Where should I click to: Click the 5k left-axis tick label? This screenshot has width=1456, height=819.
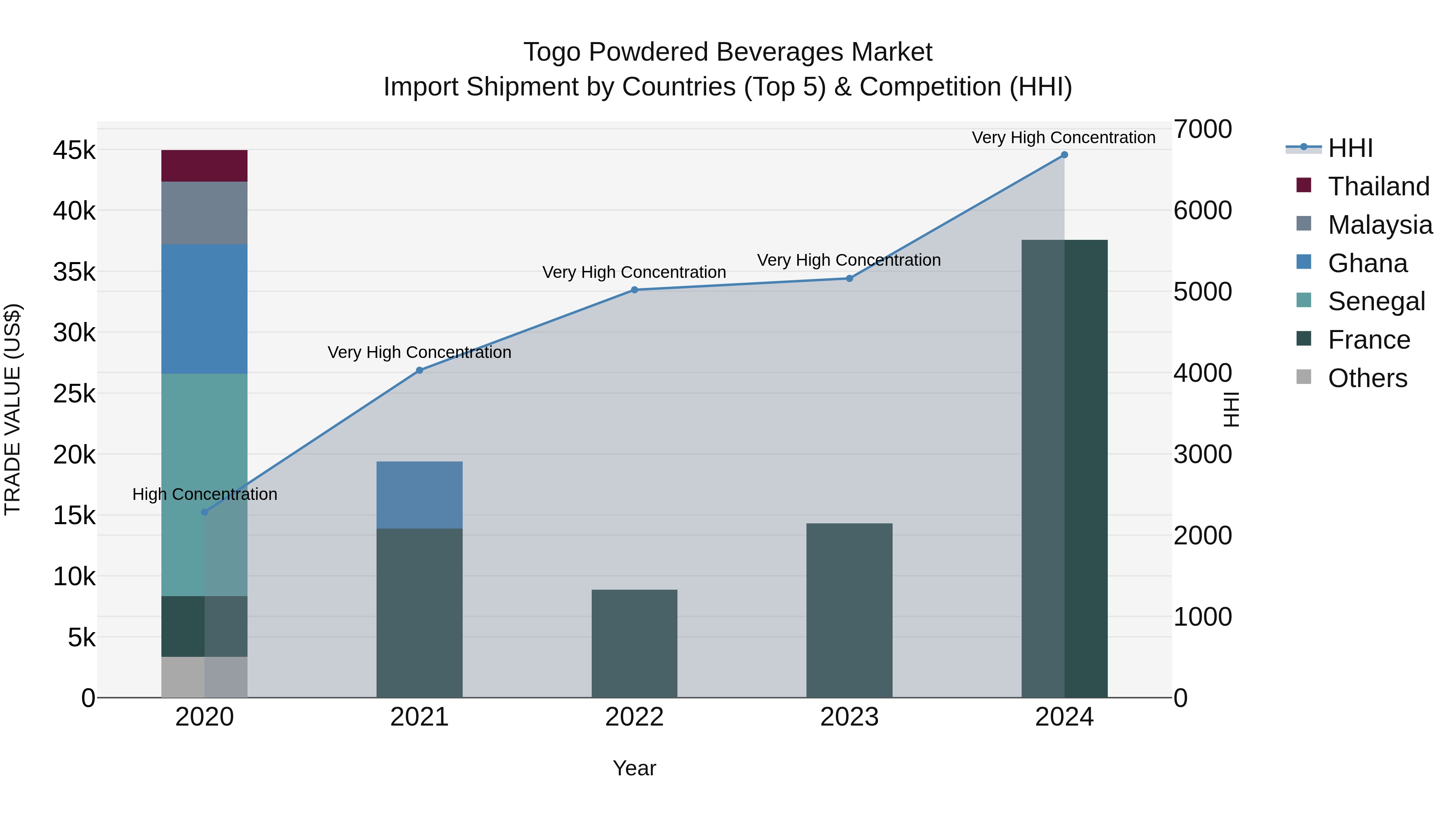click(x=82, y=637)
